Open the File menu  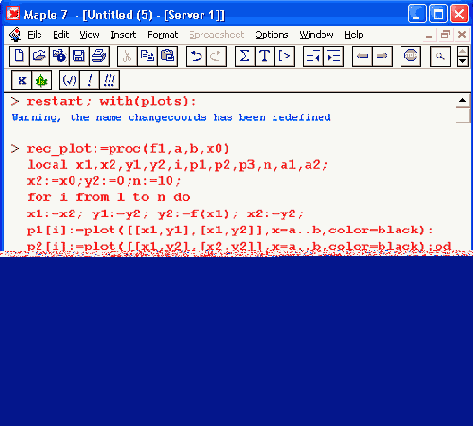click(34, 35)
